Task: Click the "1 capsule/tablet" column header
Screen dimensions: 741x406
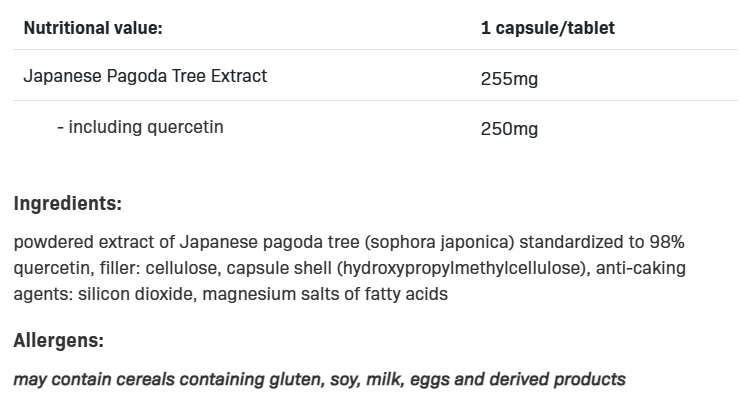Action: click(547, 28)
